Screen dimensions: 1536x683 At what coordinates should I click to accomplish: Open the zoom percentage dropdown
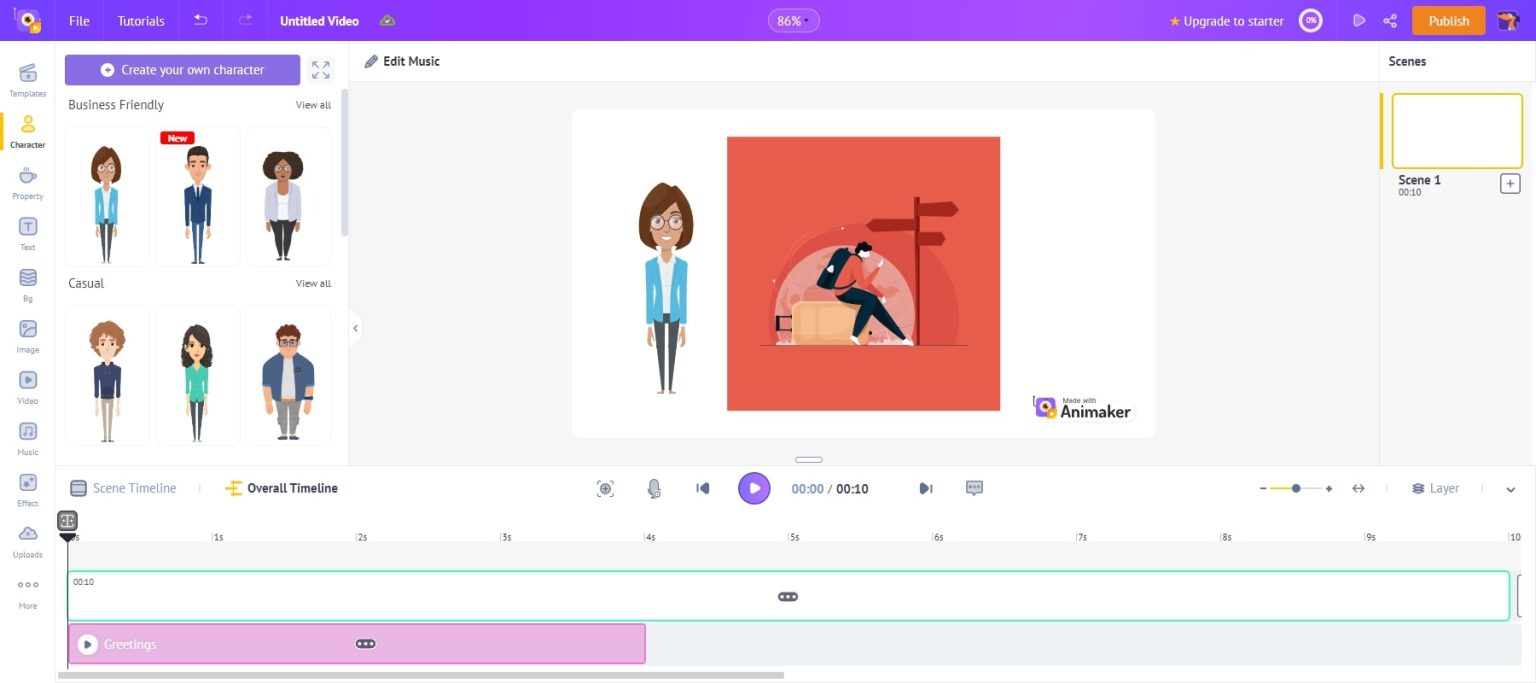coord(793,19)
